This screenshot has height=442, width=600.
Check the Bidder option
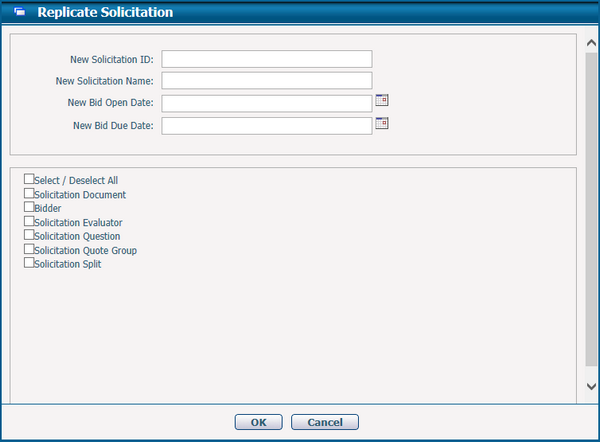pyautogui.click(x=29, y=207)
